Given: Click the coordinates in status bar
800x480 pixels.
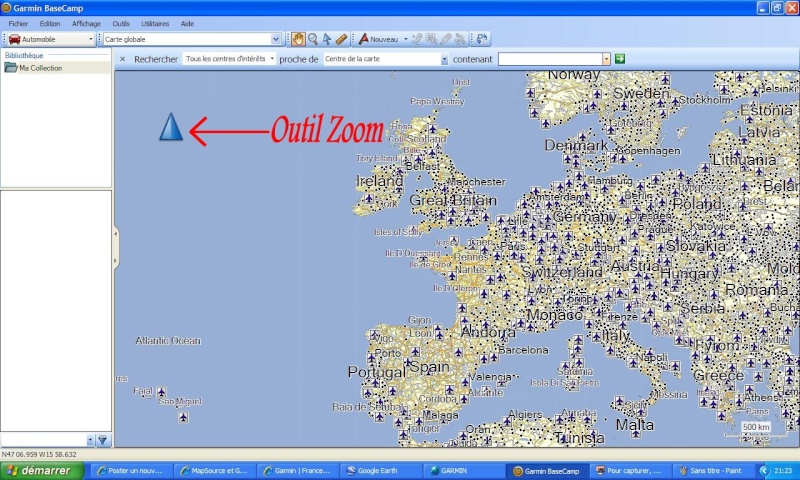Looking at the screenshot, I should coord(39,454).
